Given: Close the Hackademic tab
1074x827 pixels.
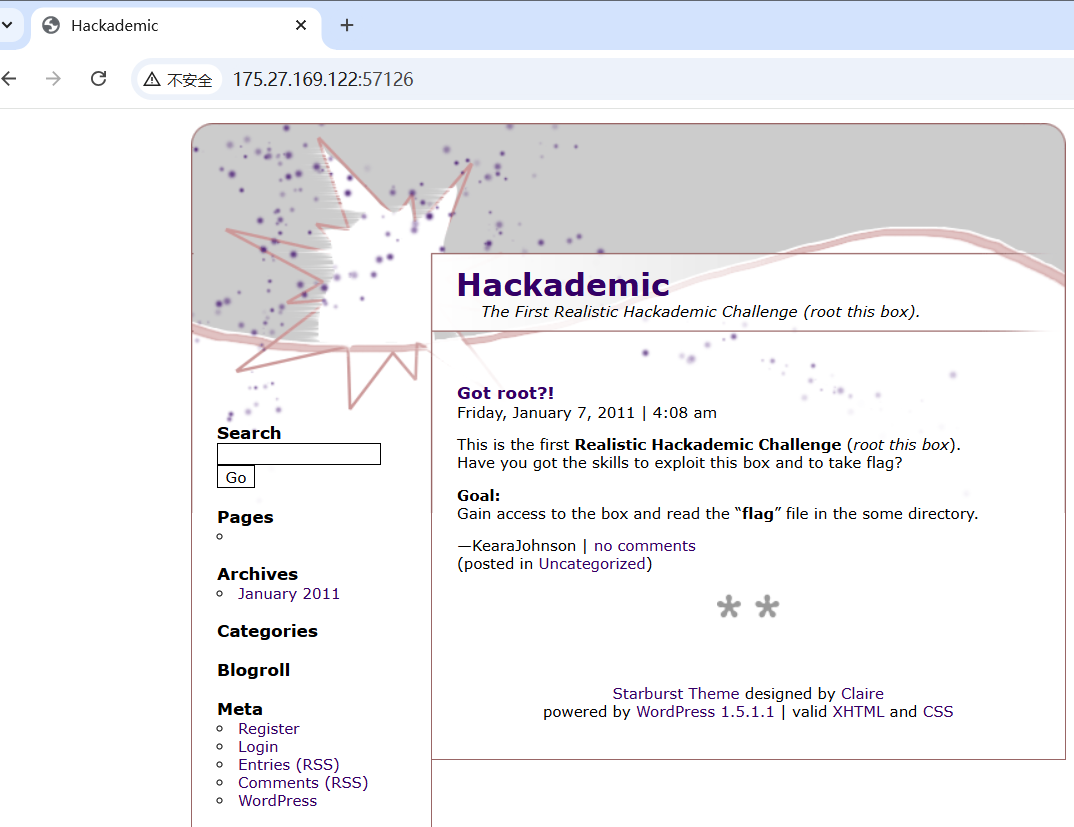Looking at the screenshot, I should pos(301,25).
